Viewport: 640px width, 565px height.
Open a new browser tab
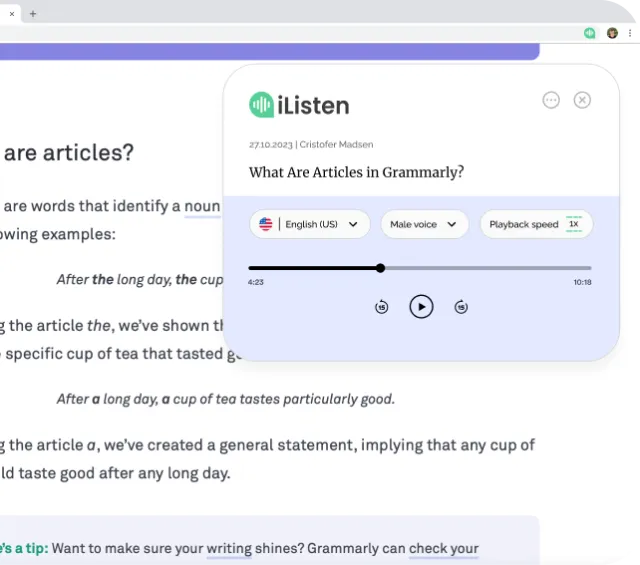pos(33,13)
